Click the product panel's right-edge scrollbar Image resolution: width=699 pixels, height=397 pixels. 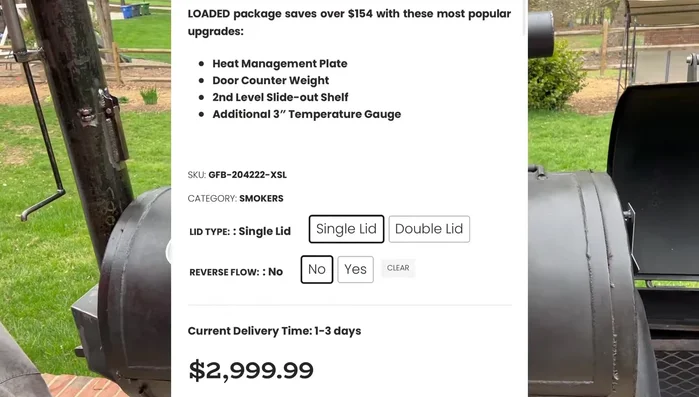(525, 18)
